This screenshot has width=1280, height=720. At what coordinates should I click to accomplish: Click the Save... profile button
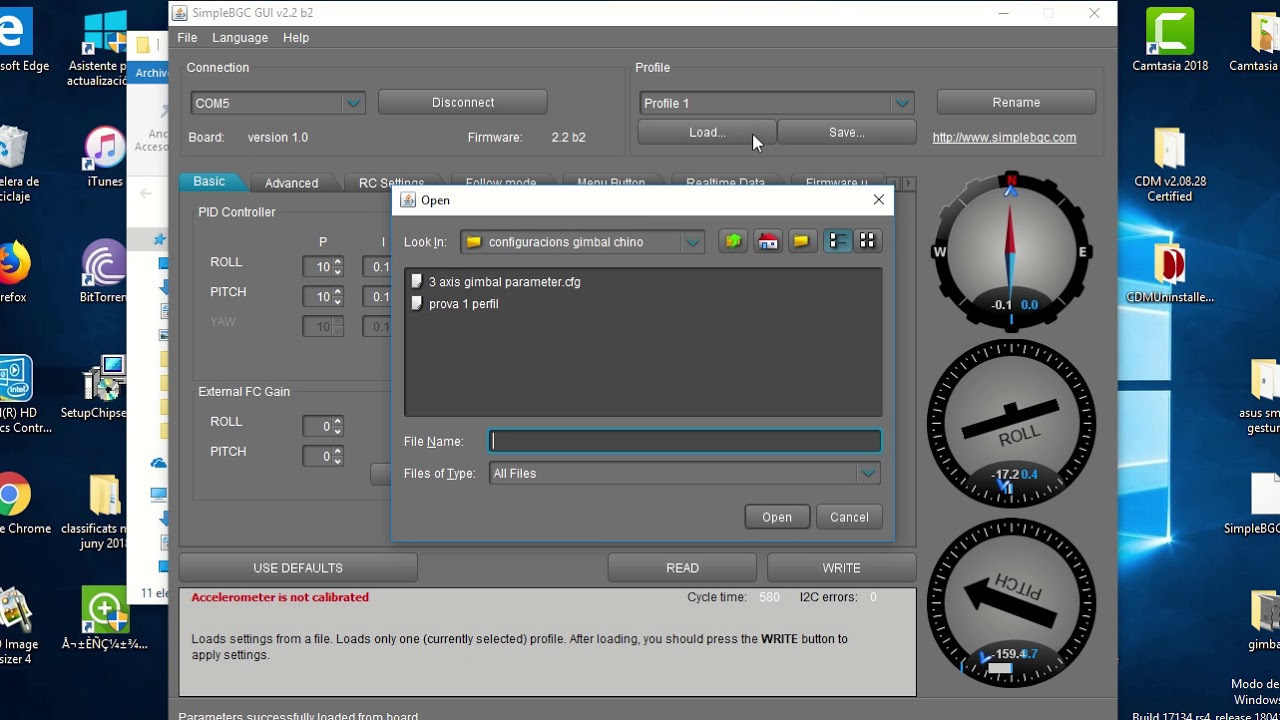846,132
